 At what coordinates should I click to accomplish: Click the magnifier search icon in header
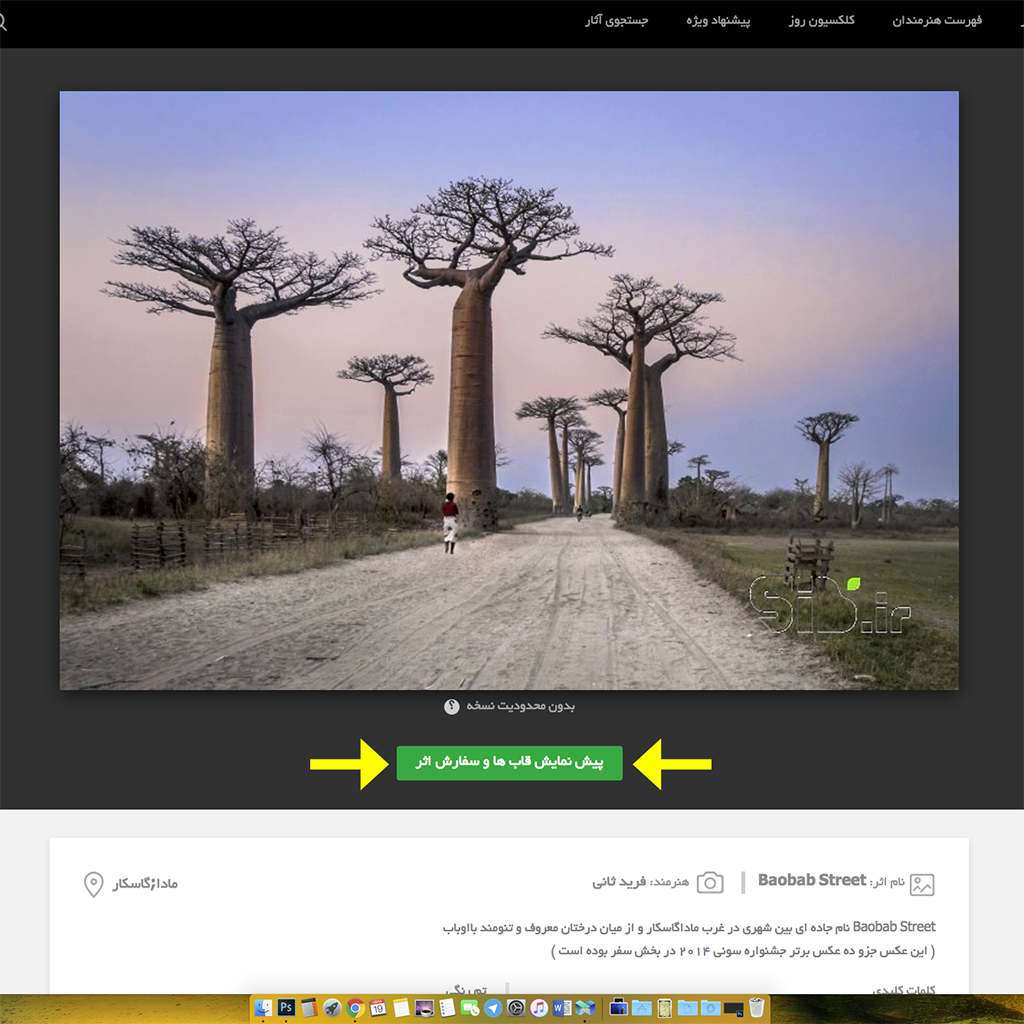2,22
